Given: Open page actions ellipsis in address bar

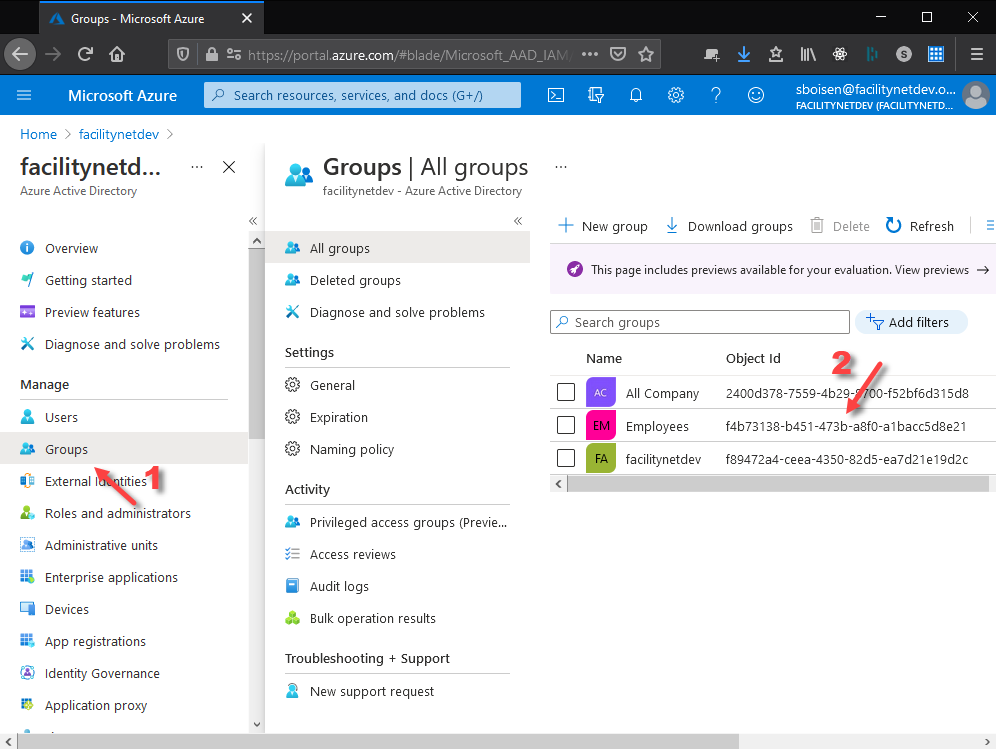Looking at the screenshot, I should pyautogui.click(x=590, y=54).
